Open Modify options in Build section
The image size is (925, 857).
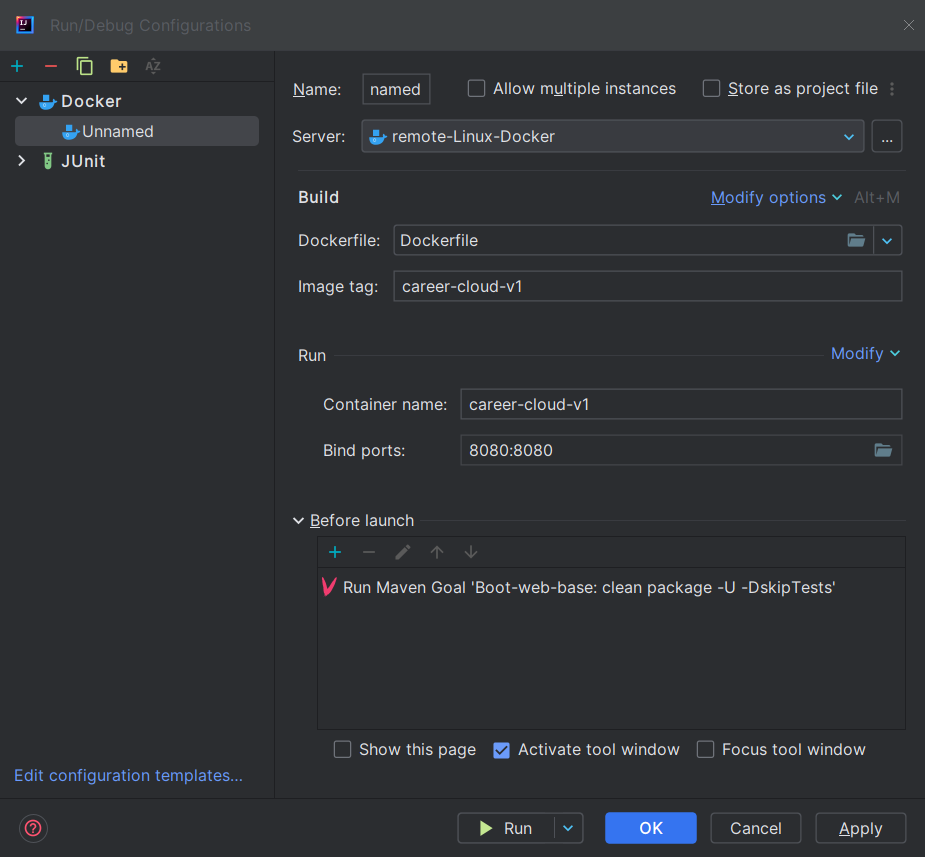pos(776,198)
